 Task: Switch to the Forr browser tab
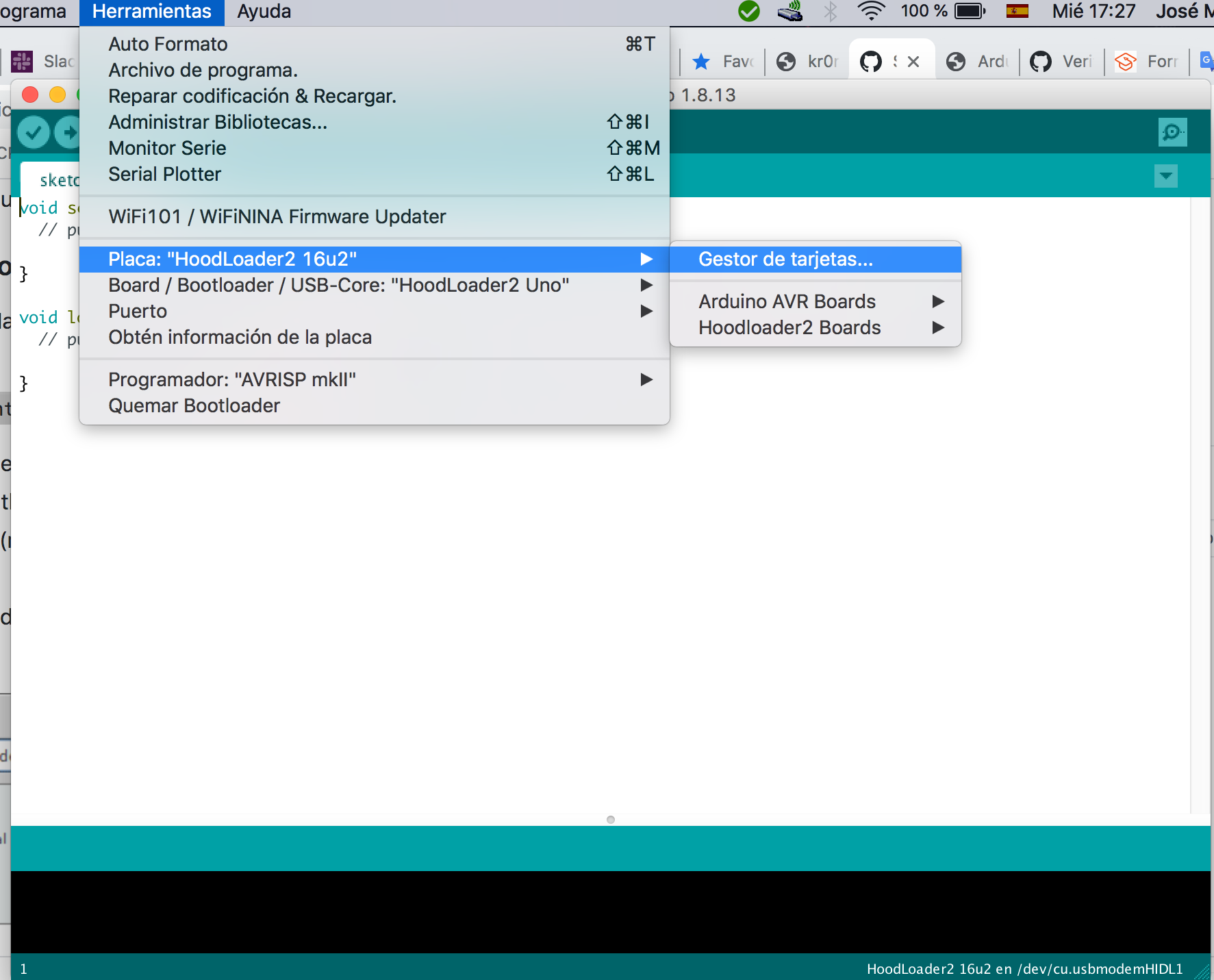pyautogui.click(x=1147, y=62)
